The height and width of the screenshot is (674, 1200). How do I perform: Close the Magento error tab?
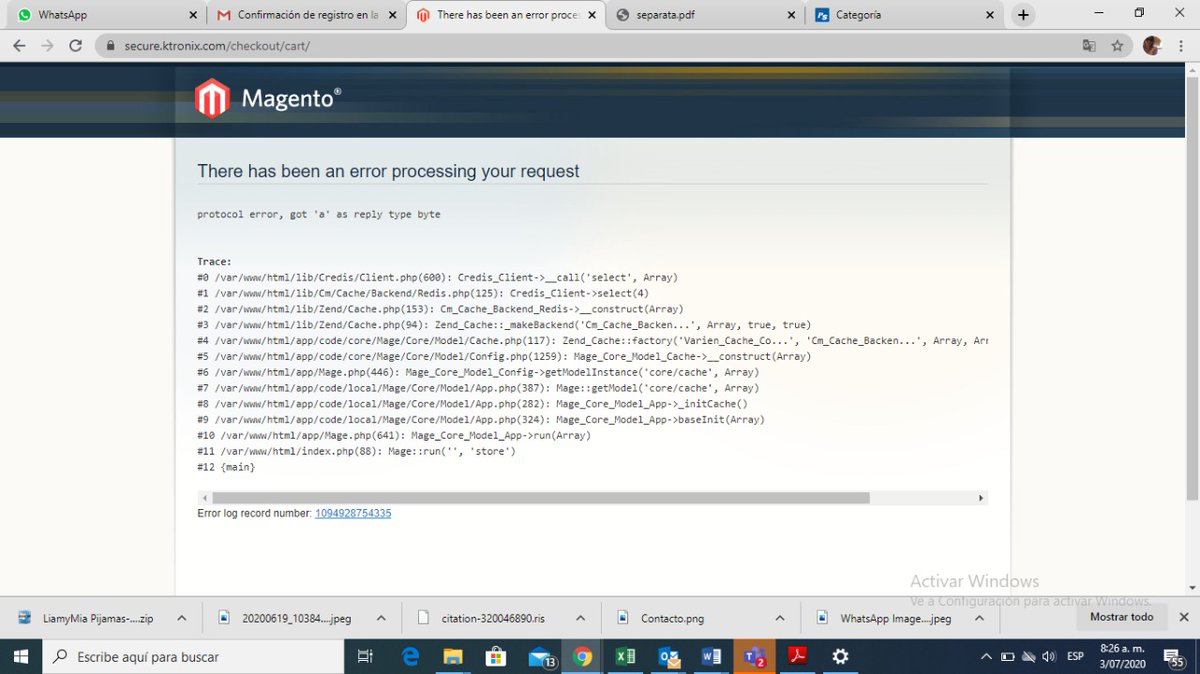pyautogui.click(x=593, y=15)
